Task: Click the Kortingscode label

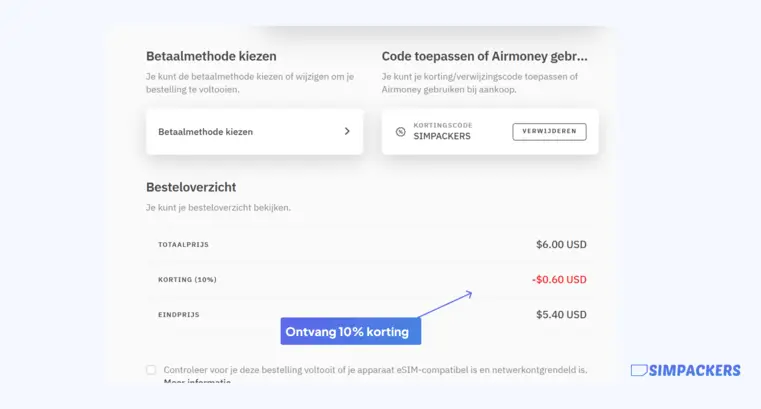Action: pyautogui.click(x=443, y=125)
